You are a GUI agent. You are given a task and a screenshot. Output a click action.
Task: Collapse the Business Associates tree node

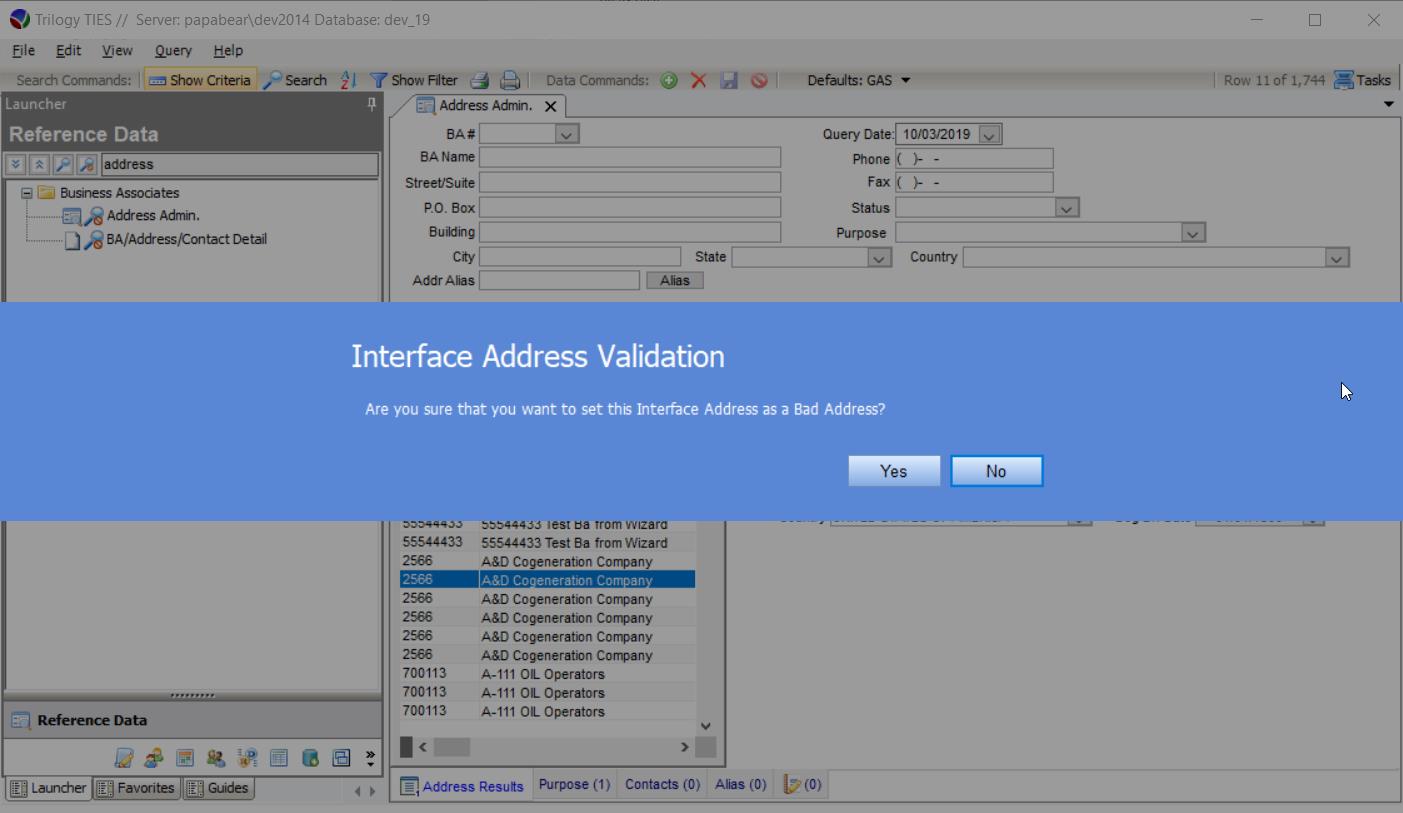coord(27,193)
